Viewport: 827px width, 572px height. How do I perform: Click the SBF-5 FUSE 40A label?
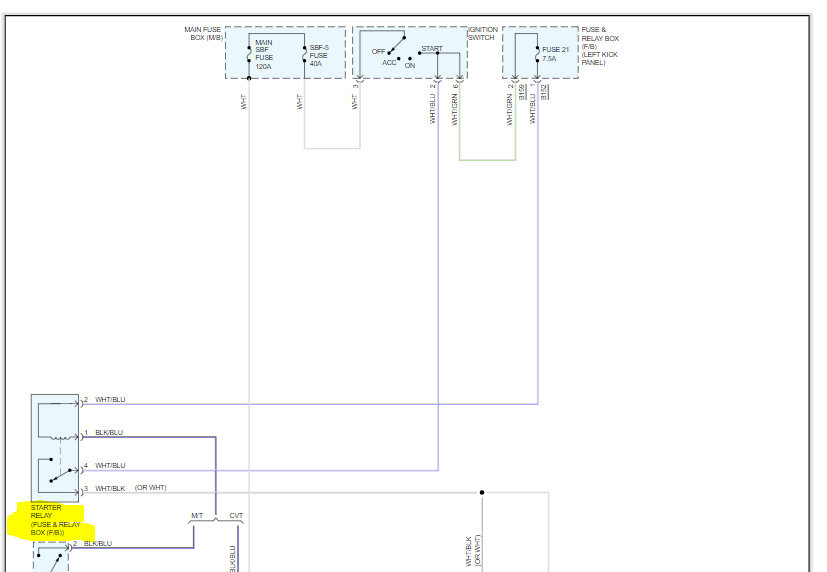tap(319, 55)
